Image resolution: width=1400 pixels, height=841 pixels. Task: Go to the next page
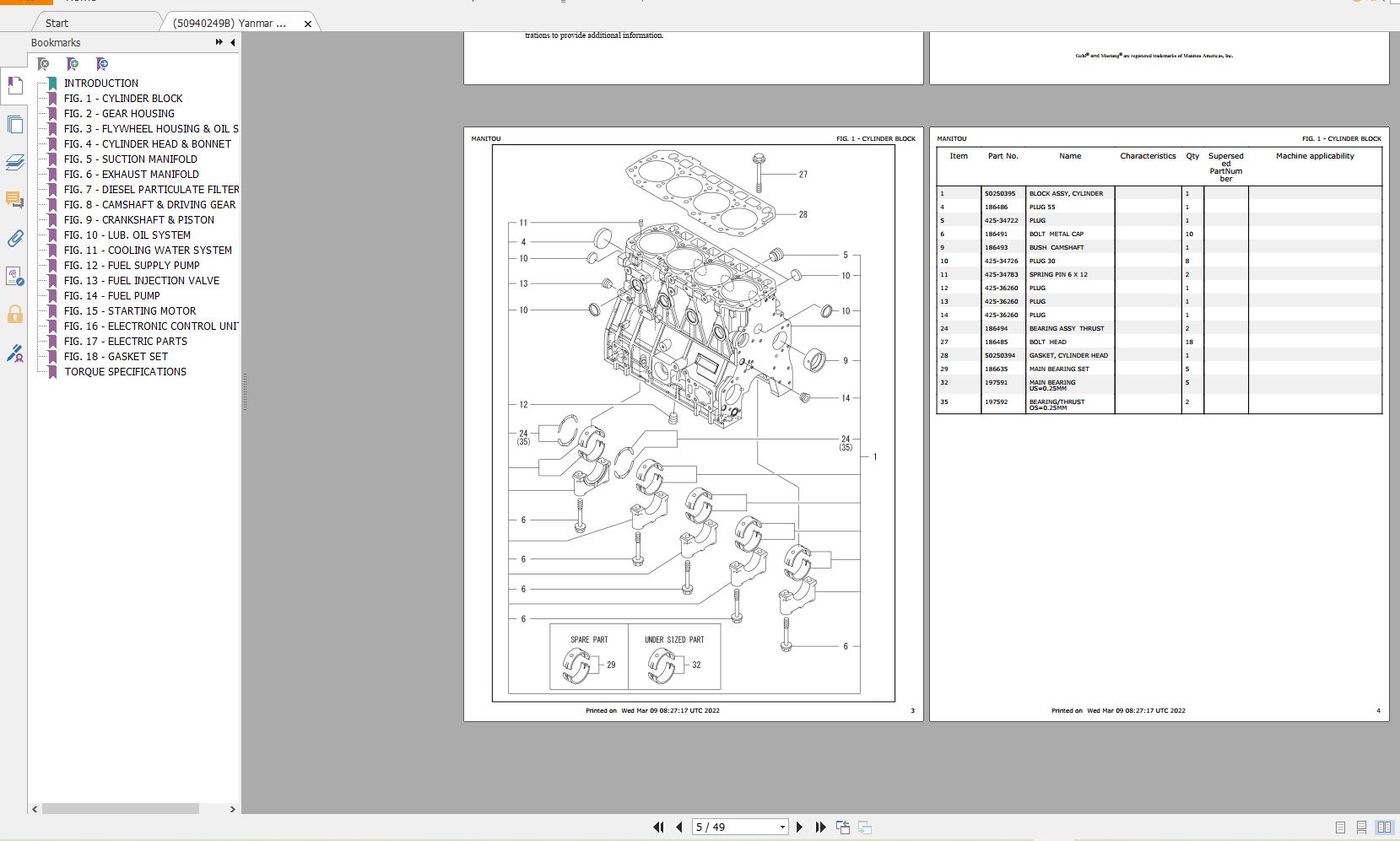coord(801,827)
